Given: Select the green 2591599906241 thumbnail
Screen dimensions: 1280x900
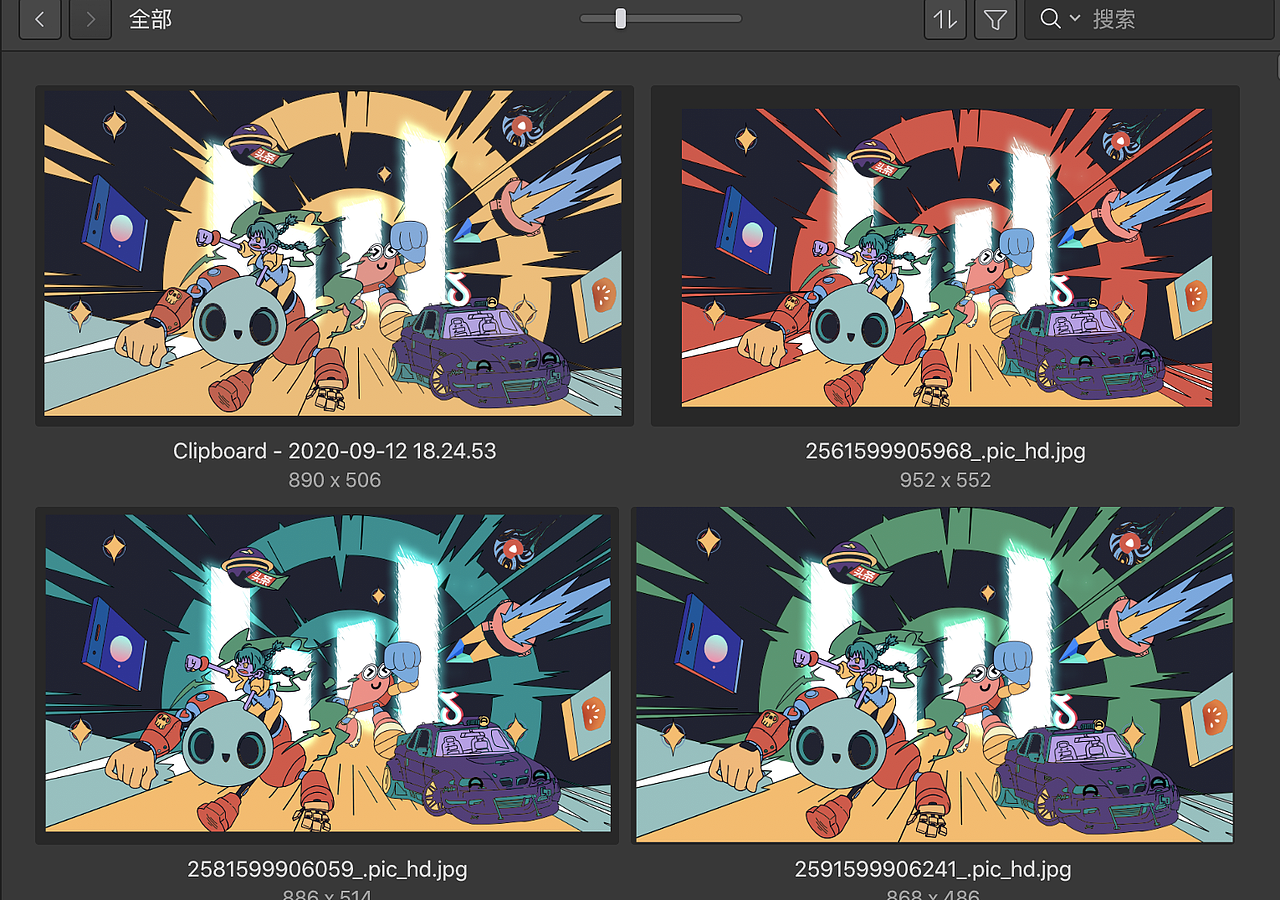Looking at the screenshot, I should pyautogui.click(x=933, y=675).
